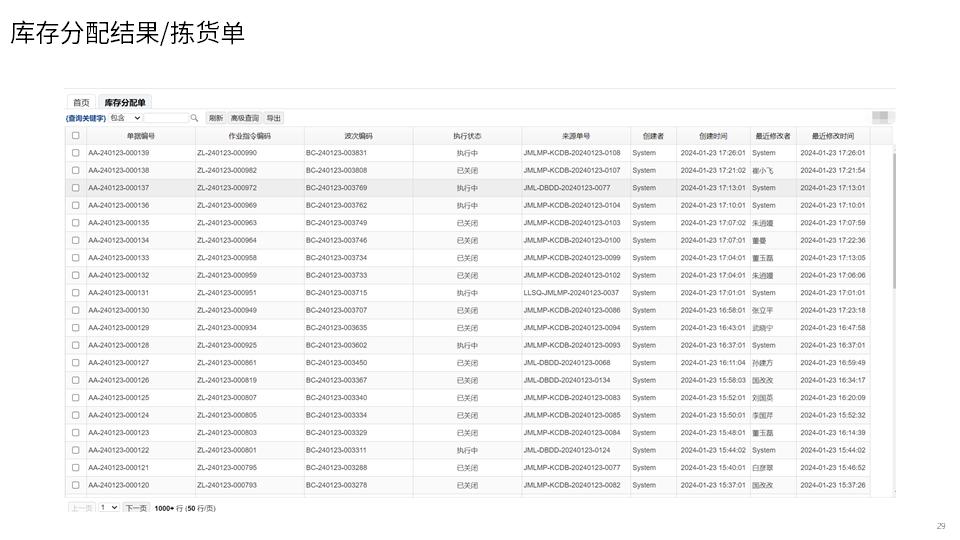Select all rows with header checkbox
The image size is (960, 540).
point(75,136)
